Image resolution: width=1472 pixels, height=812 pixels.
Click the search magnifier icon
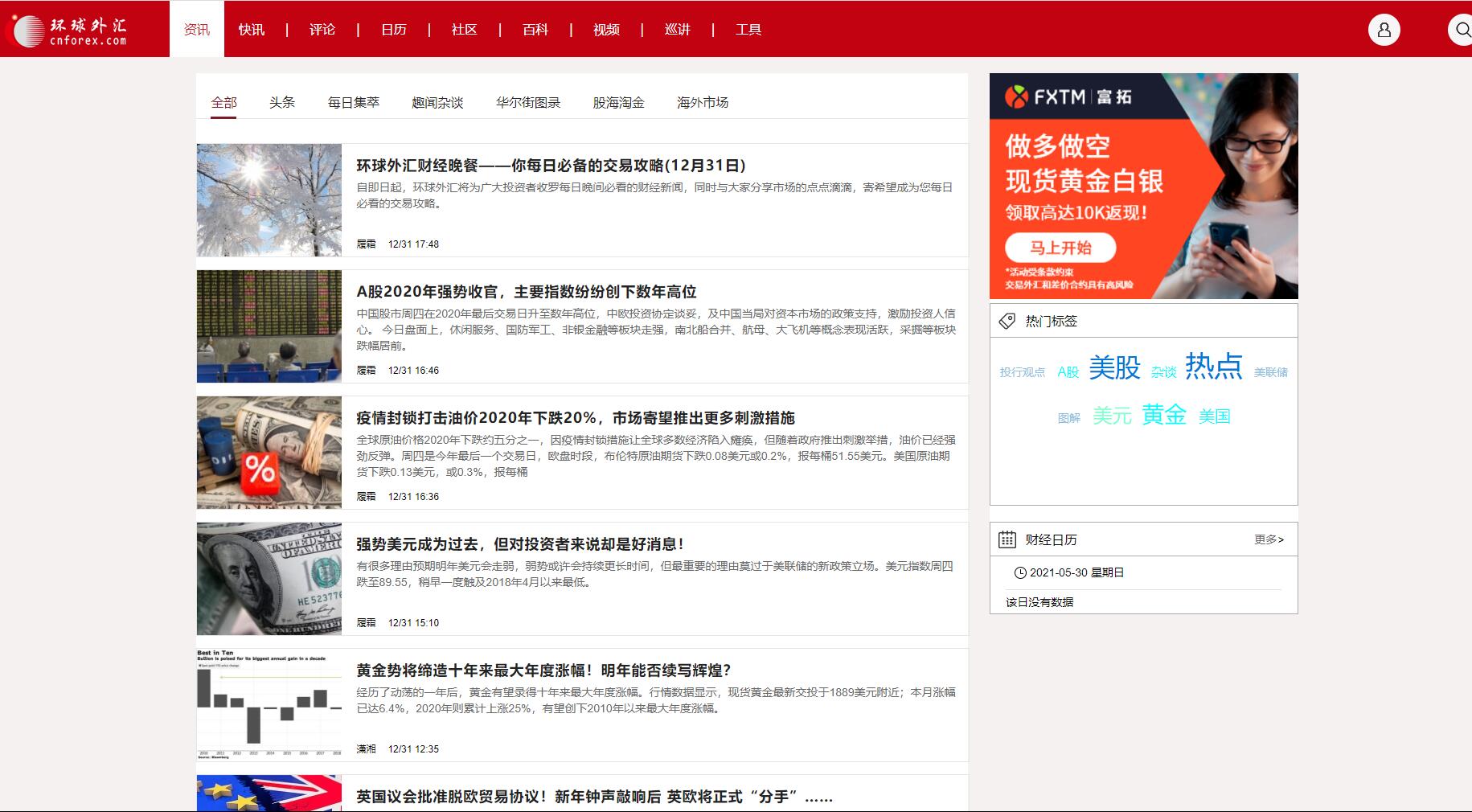click(1462, 30)
